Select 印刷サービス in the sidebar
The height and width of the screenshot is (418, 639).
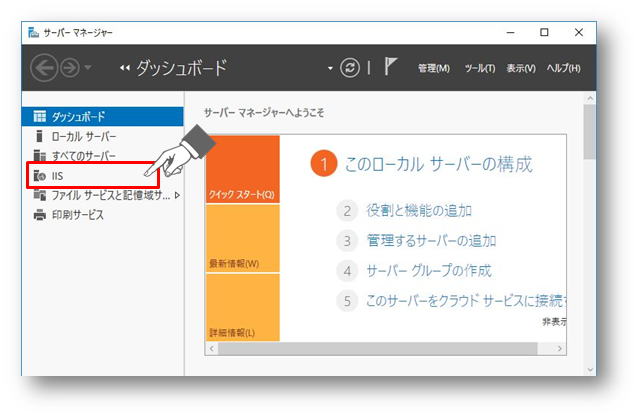click(x=103, y=215)
